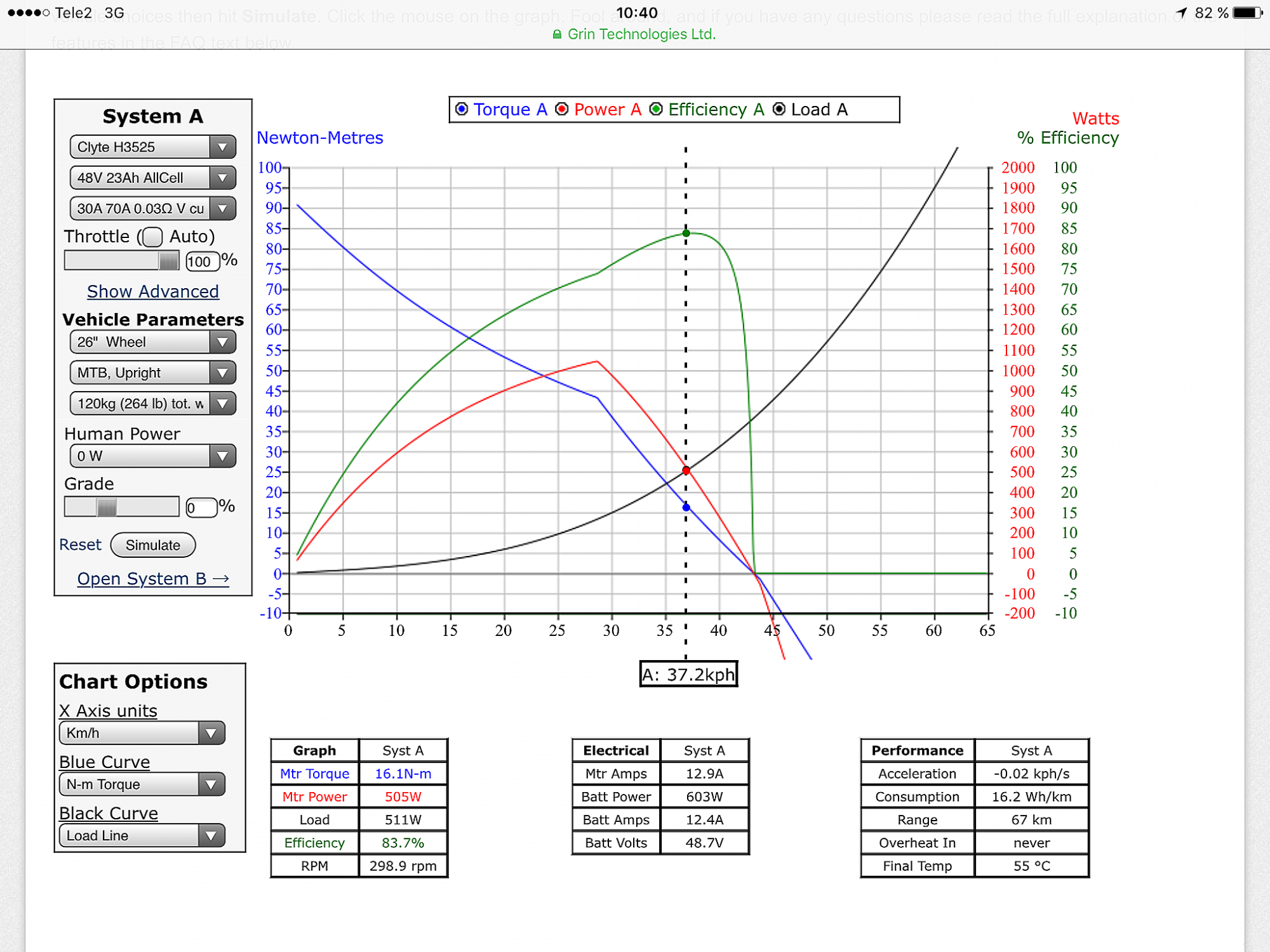Viewport: 1270px width, 952px height.
Task: Enable the Auto throttle checkbox
Action: [x=152, y=237]
